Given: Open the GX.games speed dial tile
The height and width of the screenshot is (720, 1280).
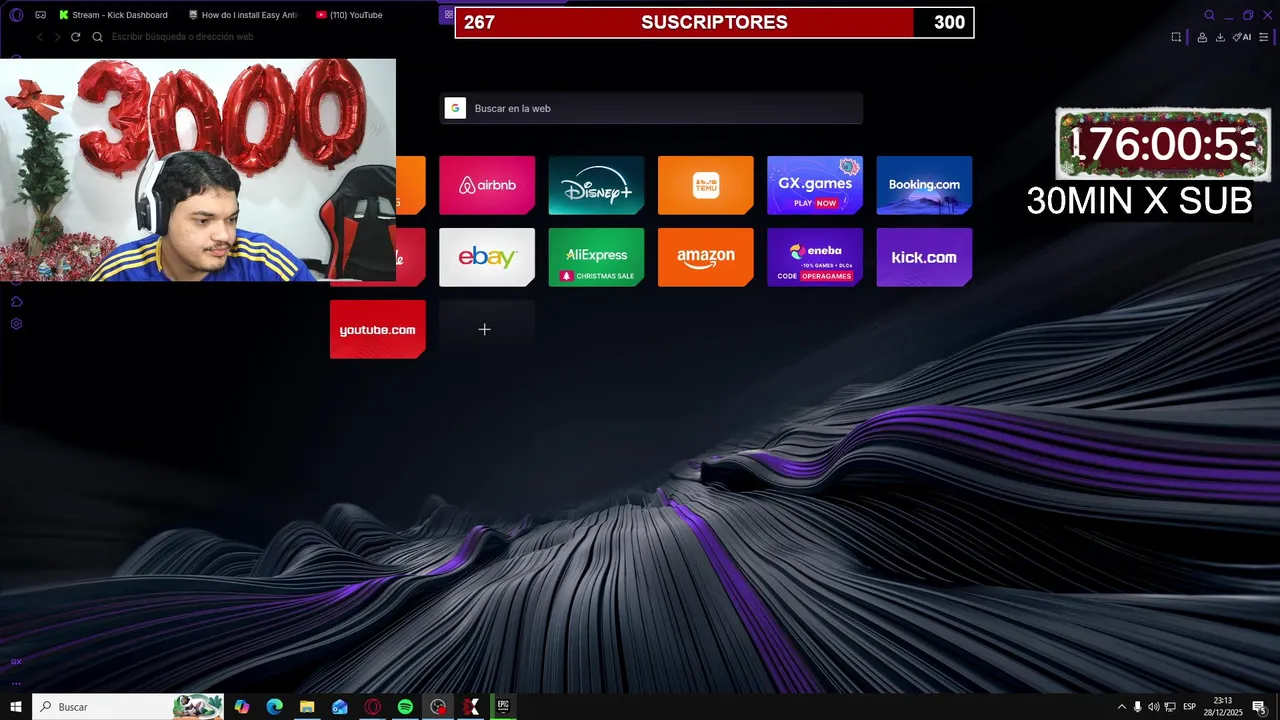Looking at the screenshot, I should 815,185.
